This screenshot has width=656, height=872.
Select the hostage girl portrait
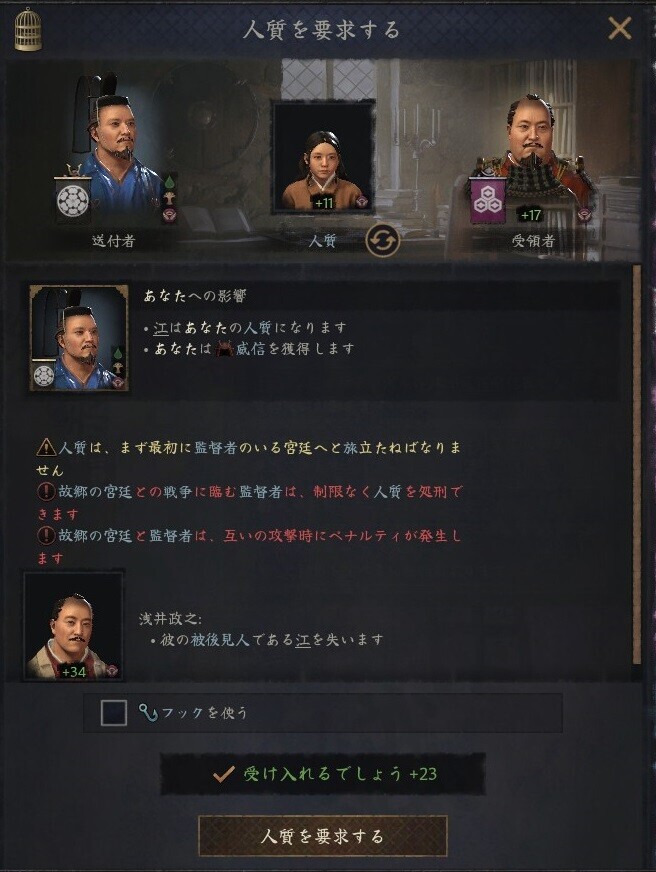pos(323,157)
